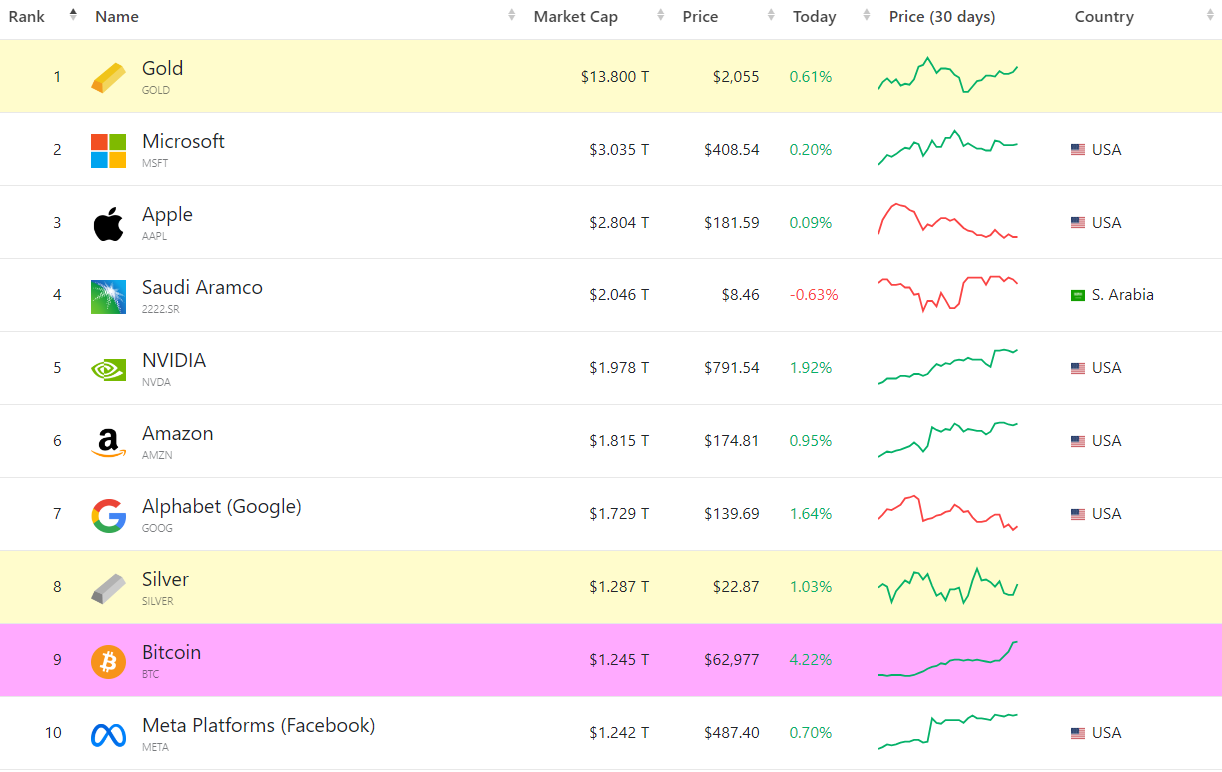
Task: Click the Meta Platforms logo
Action: 109,735
